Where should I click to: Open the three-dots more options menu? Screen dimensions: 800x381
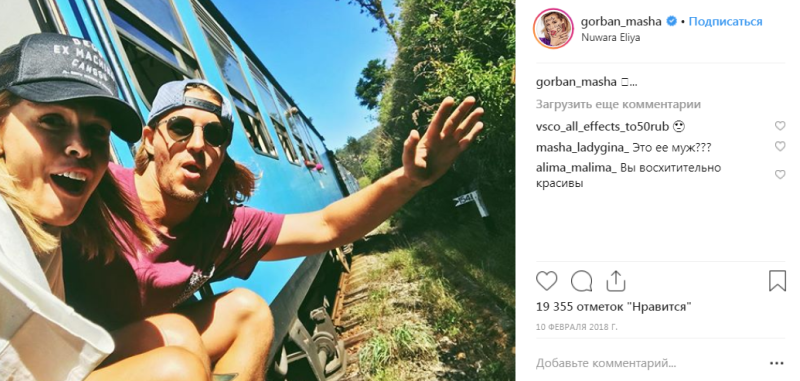click(x=777, y=363)
